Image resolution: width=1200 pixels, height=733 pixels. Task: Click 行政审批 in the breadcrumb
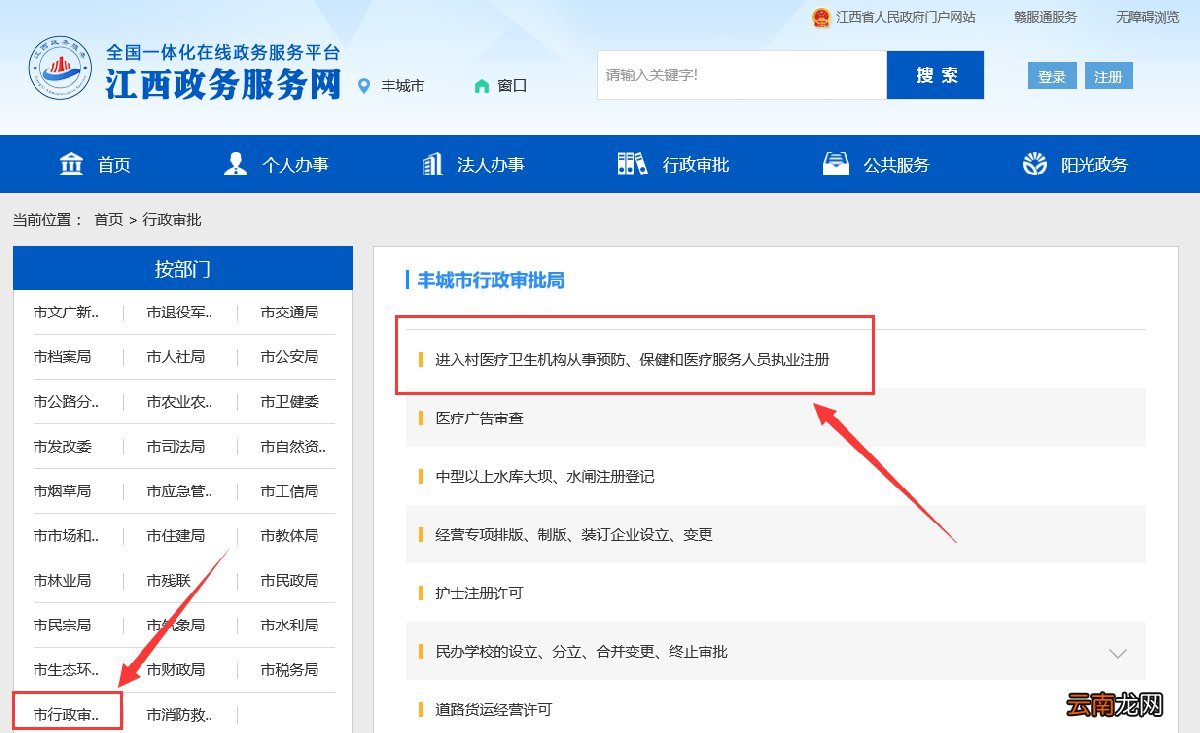pos(172,219)
